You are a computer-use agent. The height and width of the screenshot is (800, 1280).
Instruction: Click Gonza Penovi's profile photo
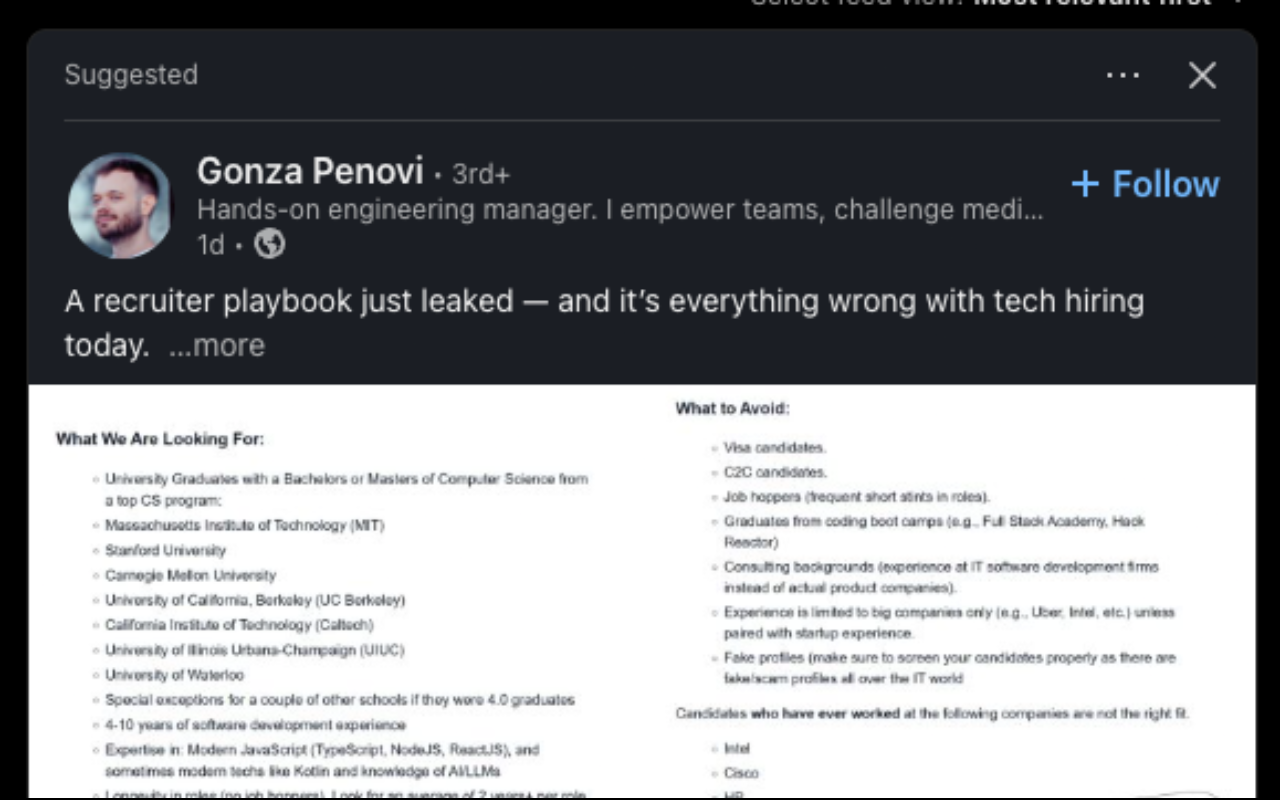pos(120,205)
